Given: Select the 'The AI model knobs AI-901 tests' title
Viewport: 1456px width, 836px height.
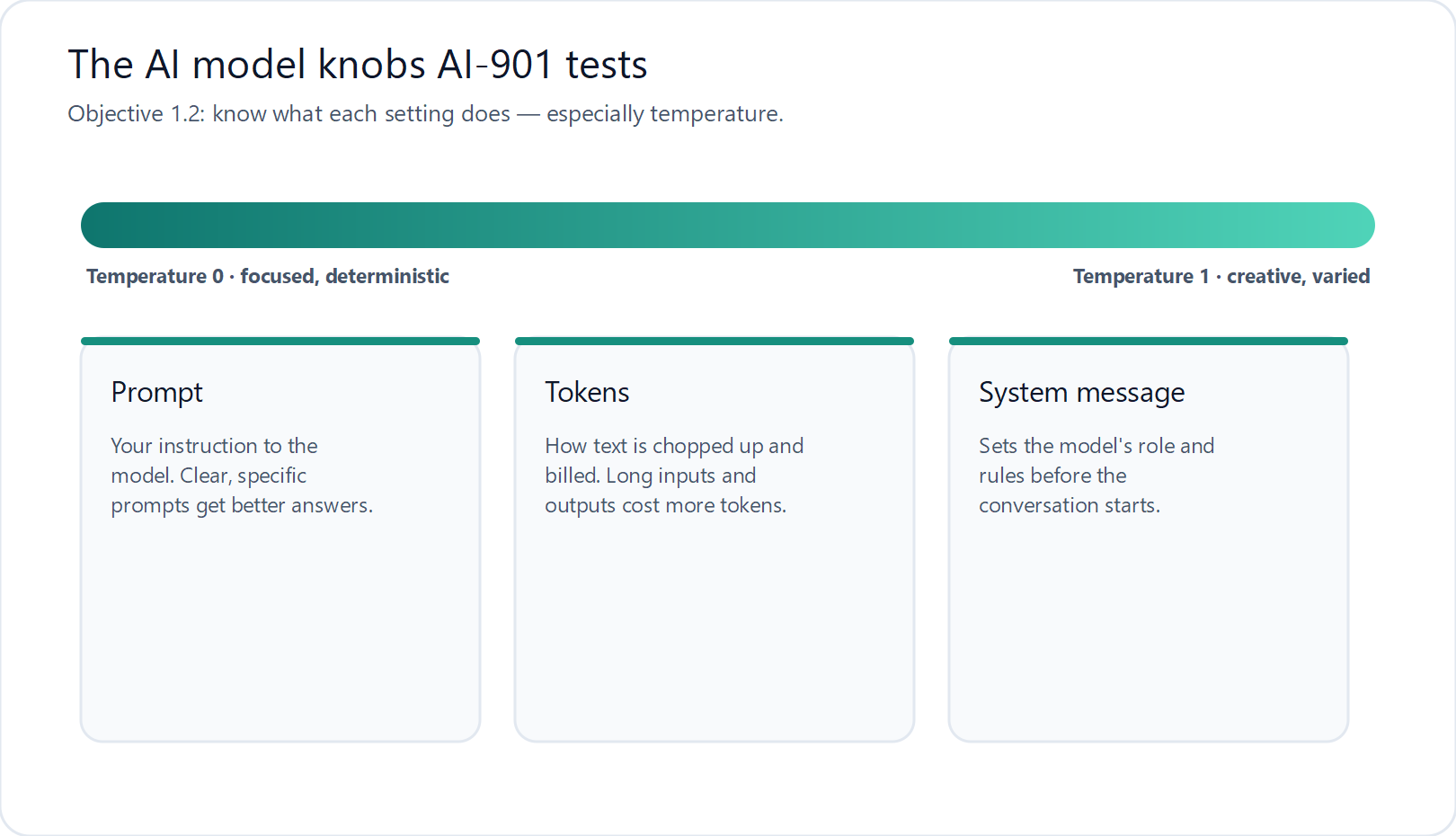Looking at the screenshot, I should pyautogui.click(x=358, y=65).
